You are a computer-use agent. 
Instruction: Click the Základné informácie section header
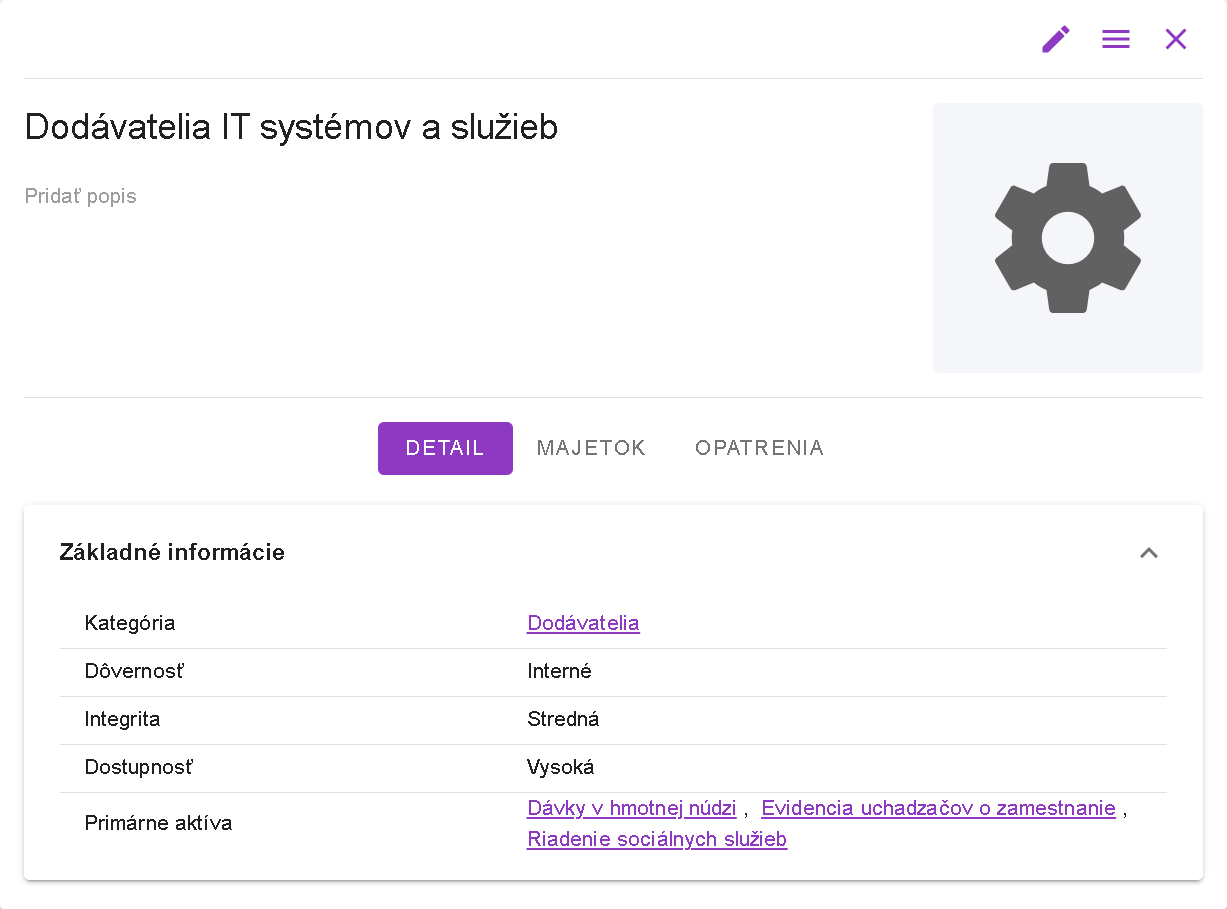point(172,552)
